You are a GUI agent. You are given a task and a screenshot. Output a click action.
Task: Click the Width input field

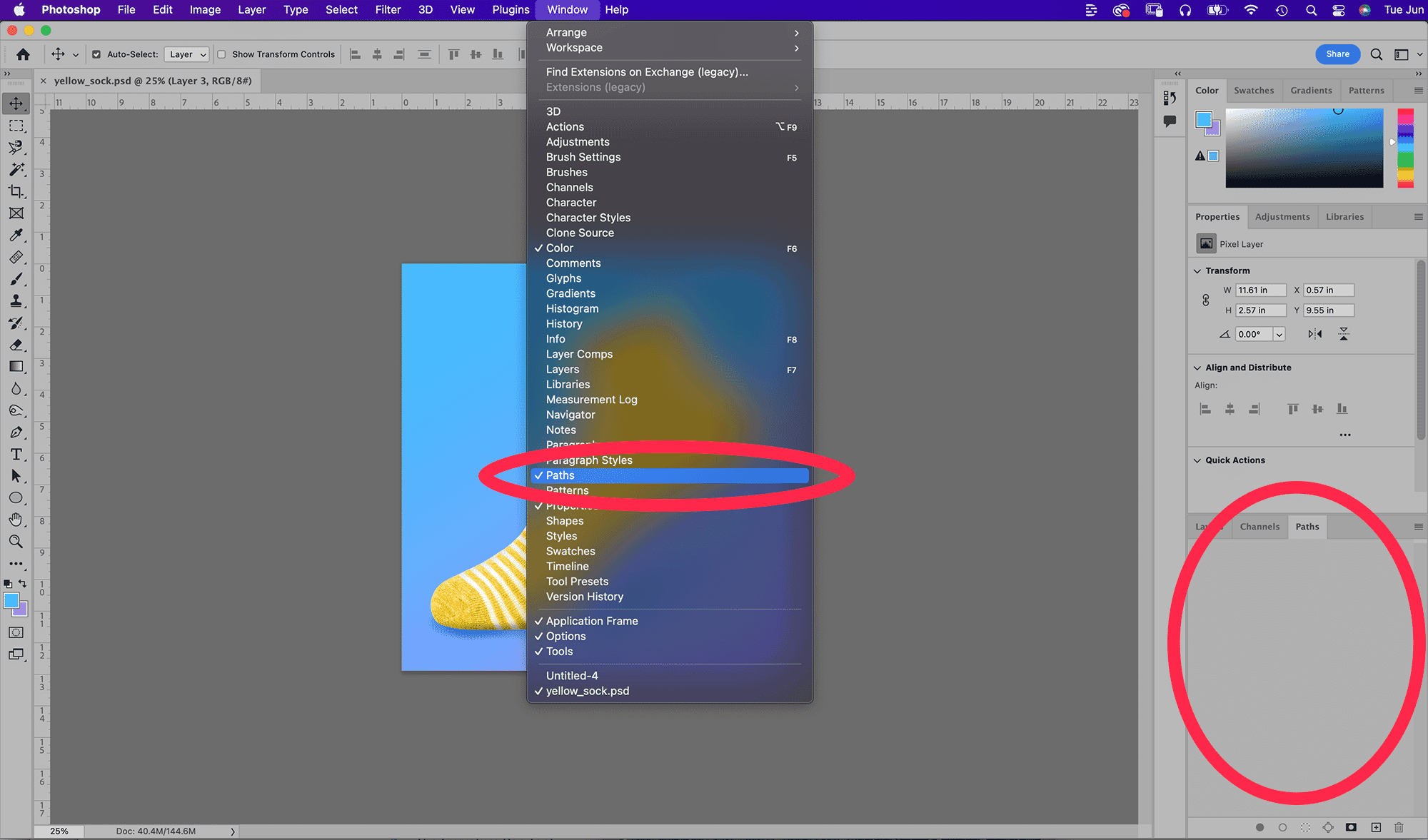click(1260, 290)
